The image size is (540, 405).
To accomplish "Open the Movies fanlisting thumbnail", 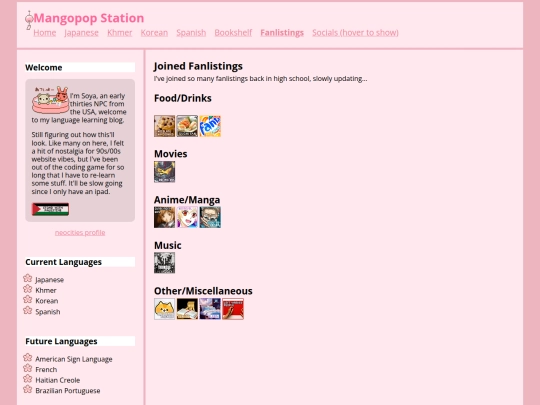I will (x=165, y=172).
